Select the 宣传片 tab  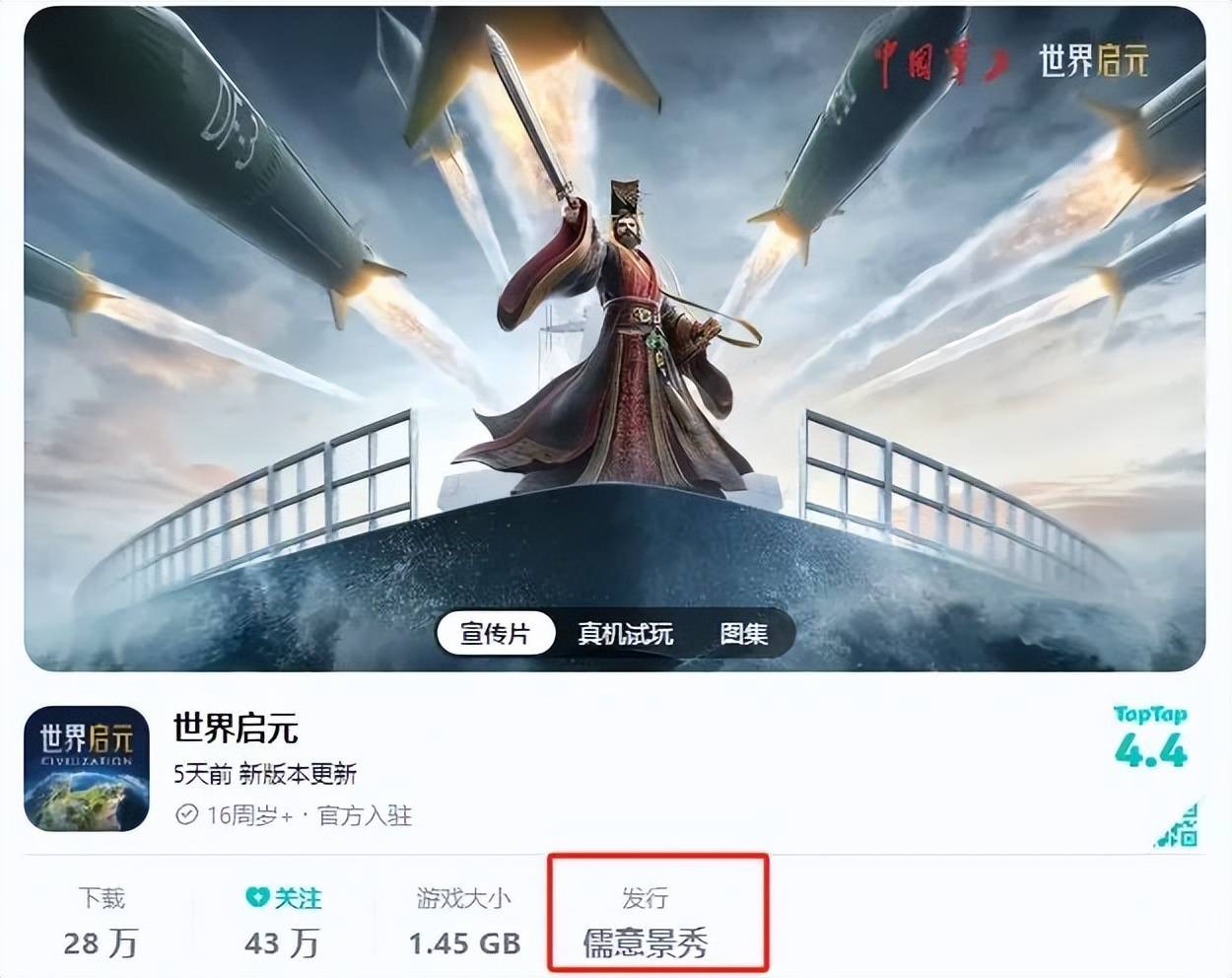point(496,633)
